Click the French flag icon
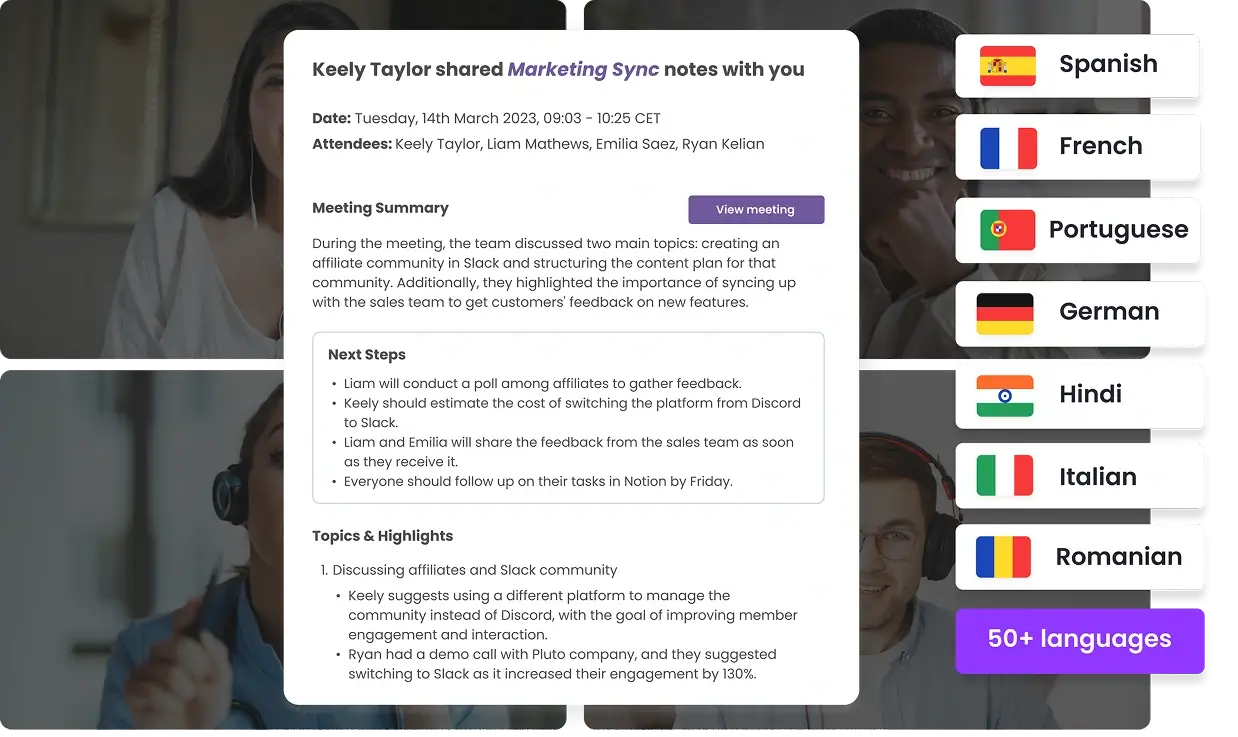1238x737 pixels. coord(1005,147)
